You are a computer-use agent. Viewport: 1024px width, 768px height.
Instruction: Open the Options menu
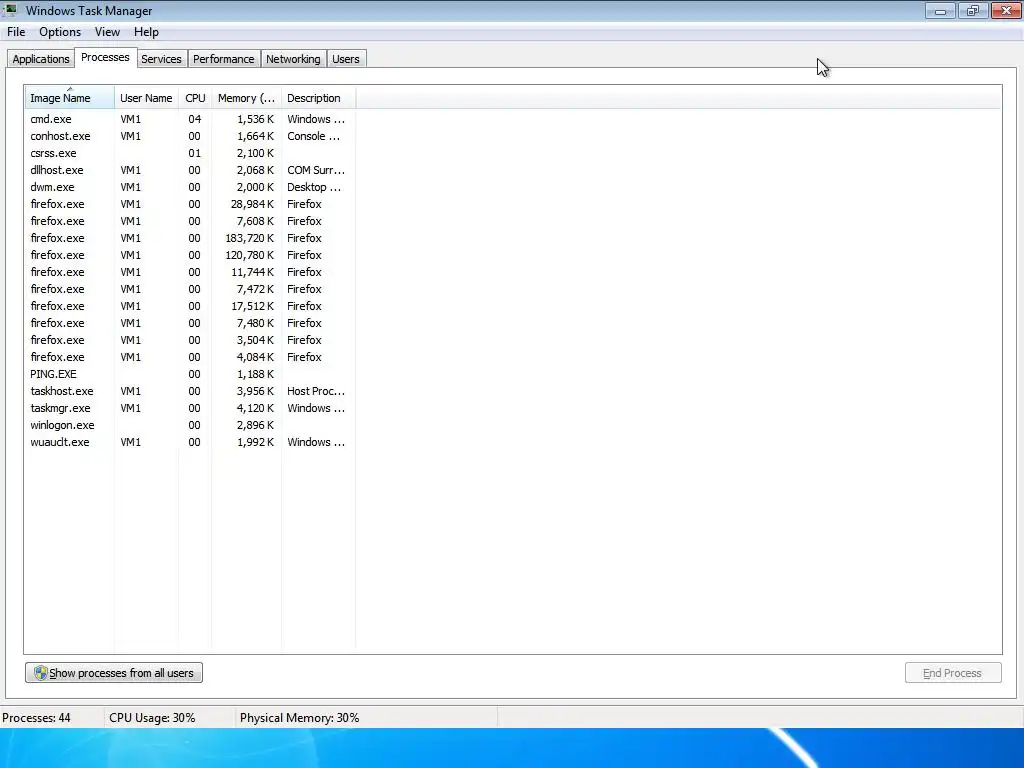pos(60,32)
